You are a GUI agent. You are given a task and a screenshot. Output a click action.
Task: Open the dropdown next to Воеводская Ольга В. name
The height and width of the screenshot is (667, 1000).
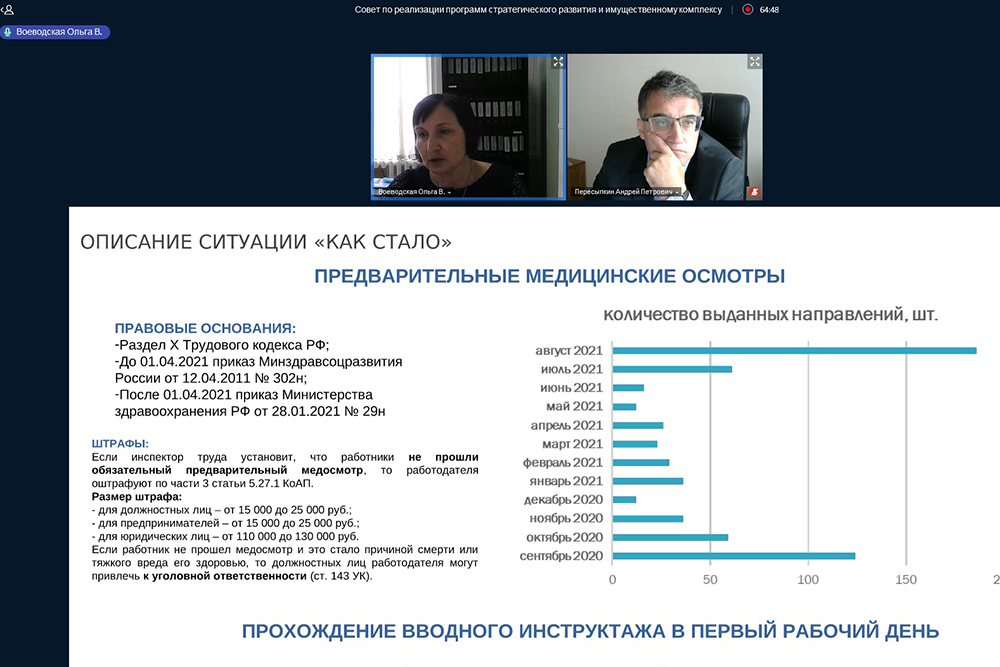click(x=450, y=192)
